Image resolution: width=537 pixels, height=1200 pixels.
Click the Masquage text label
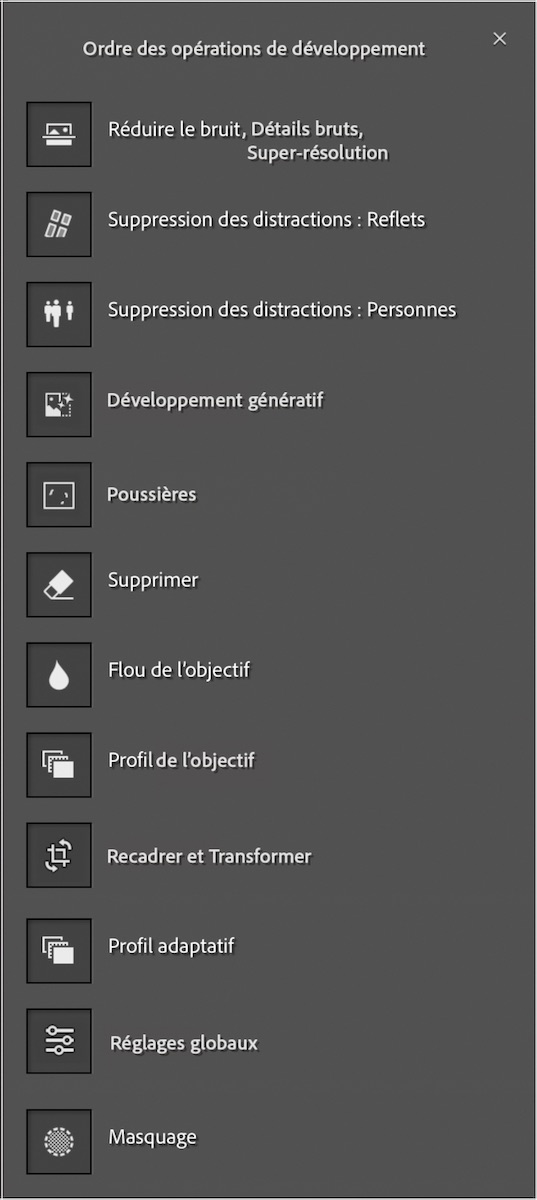point(152,1138)
